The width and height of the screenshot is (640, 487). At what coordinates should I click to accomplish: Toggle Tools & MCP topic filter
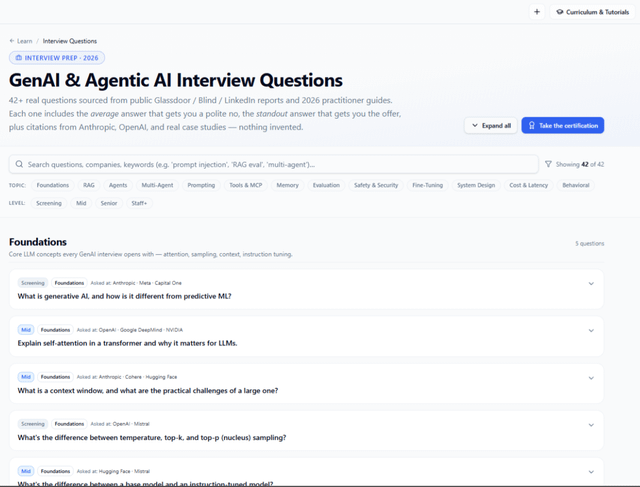[x=246, y=185]
